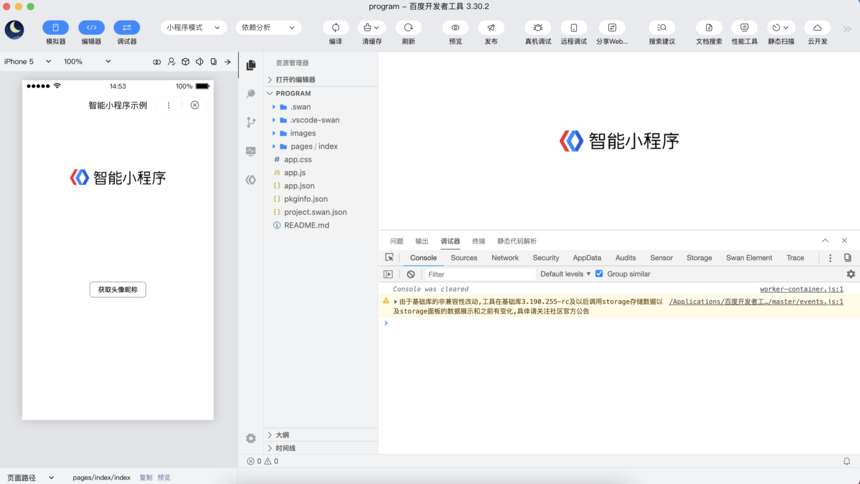This screenshot has height=484, width=860.
Task: Toggle the 编辑器 editor panel
Action: click(x=91, y=27)
